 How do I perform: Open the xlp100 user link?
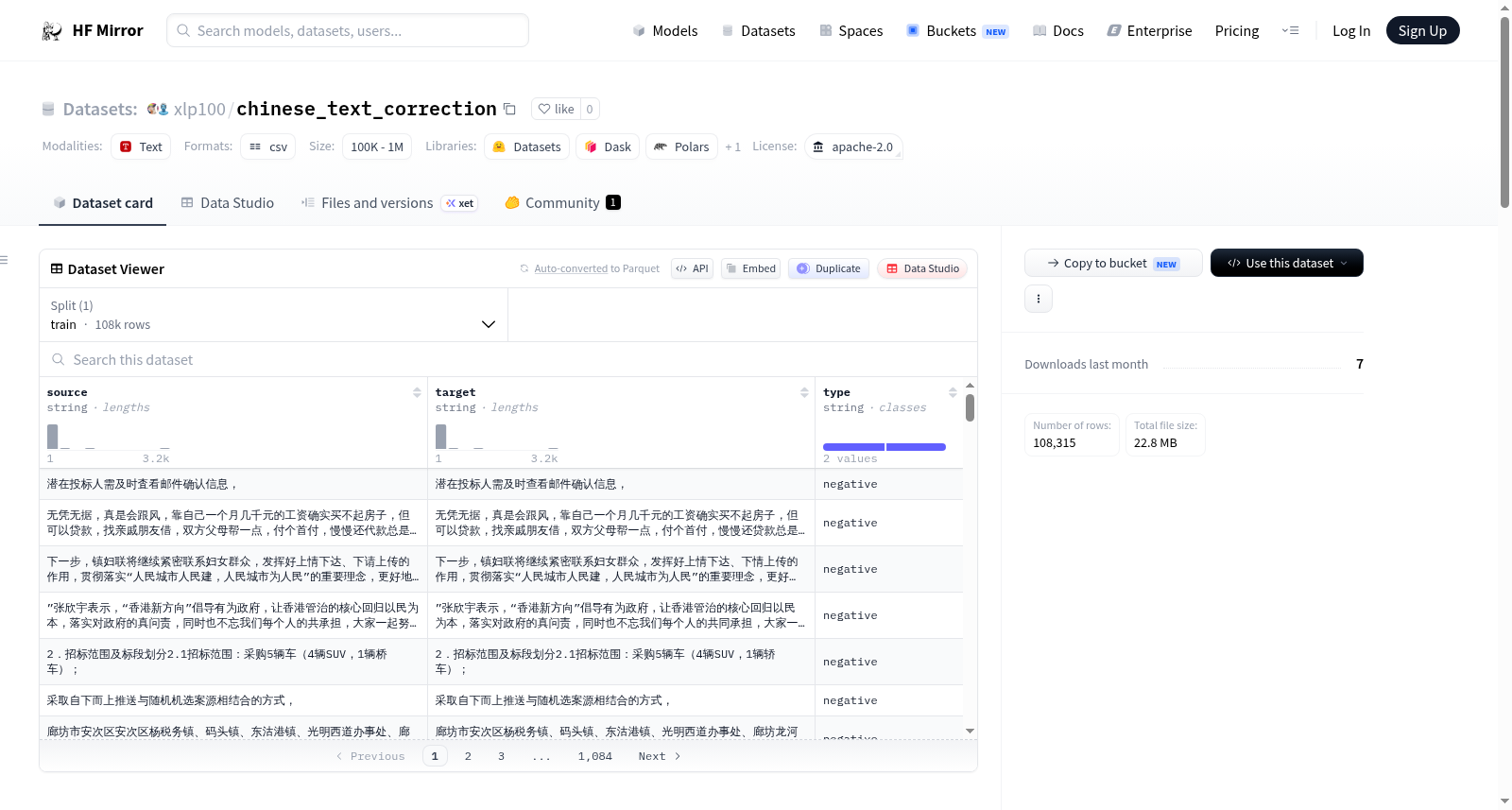tap(199, 109)
